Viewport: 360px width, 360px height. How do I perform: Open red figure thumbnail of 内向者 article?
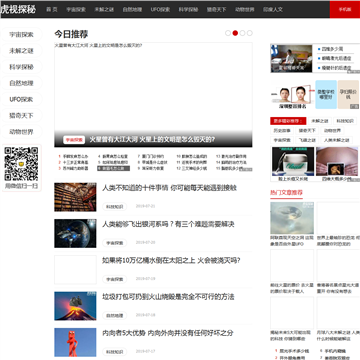pos(75,342)
